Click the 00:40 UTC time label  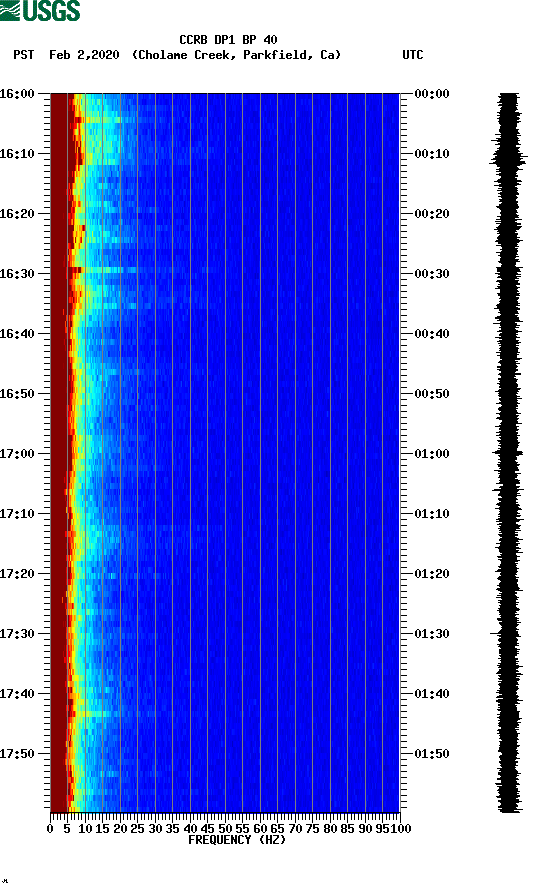(432, 333)
